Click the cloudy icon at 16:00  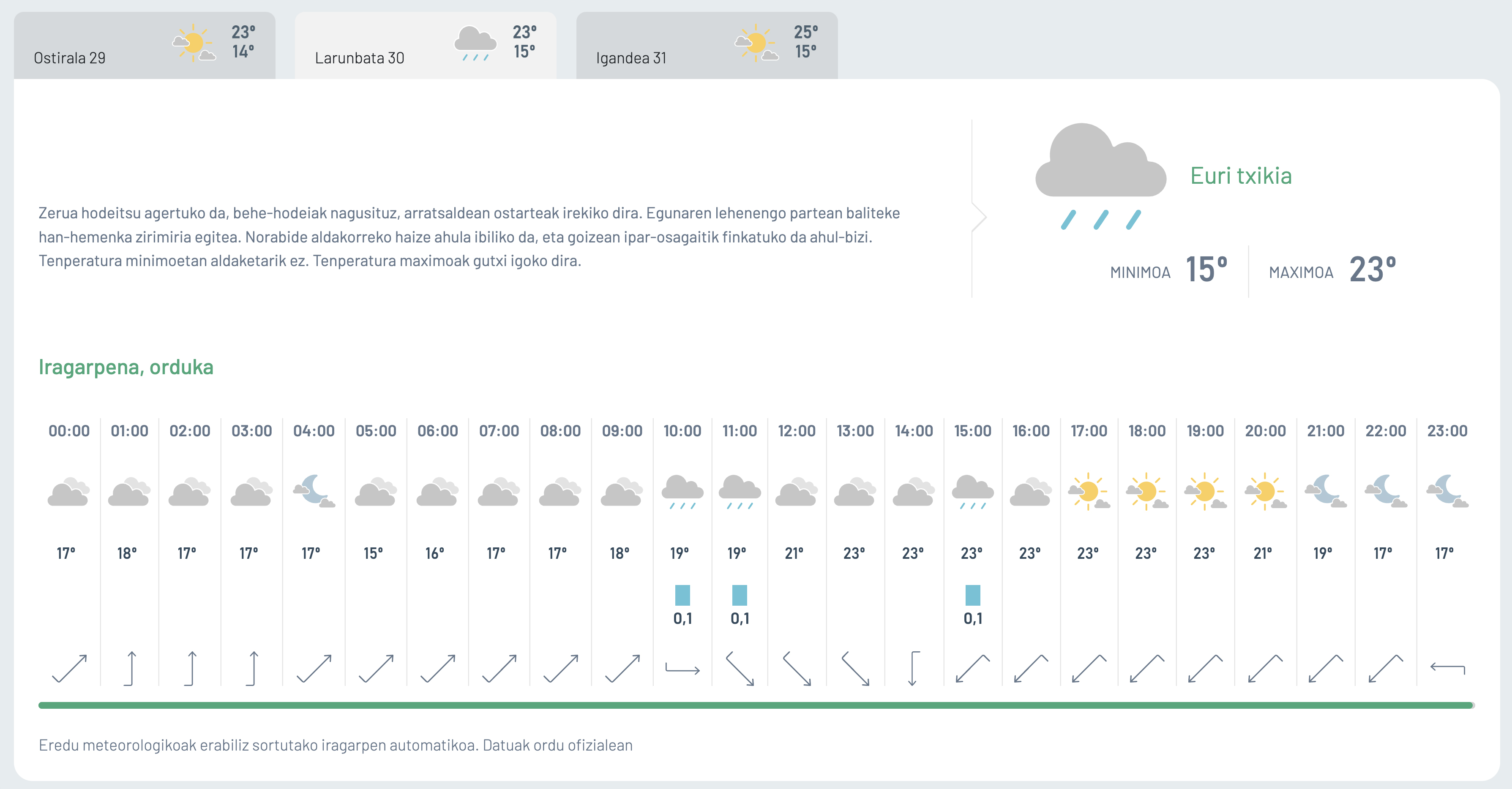click(1031, 492)
